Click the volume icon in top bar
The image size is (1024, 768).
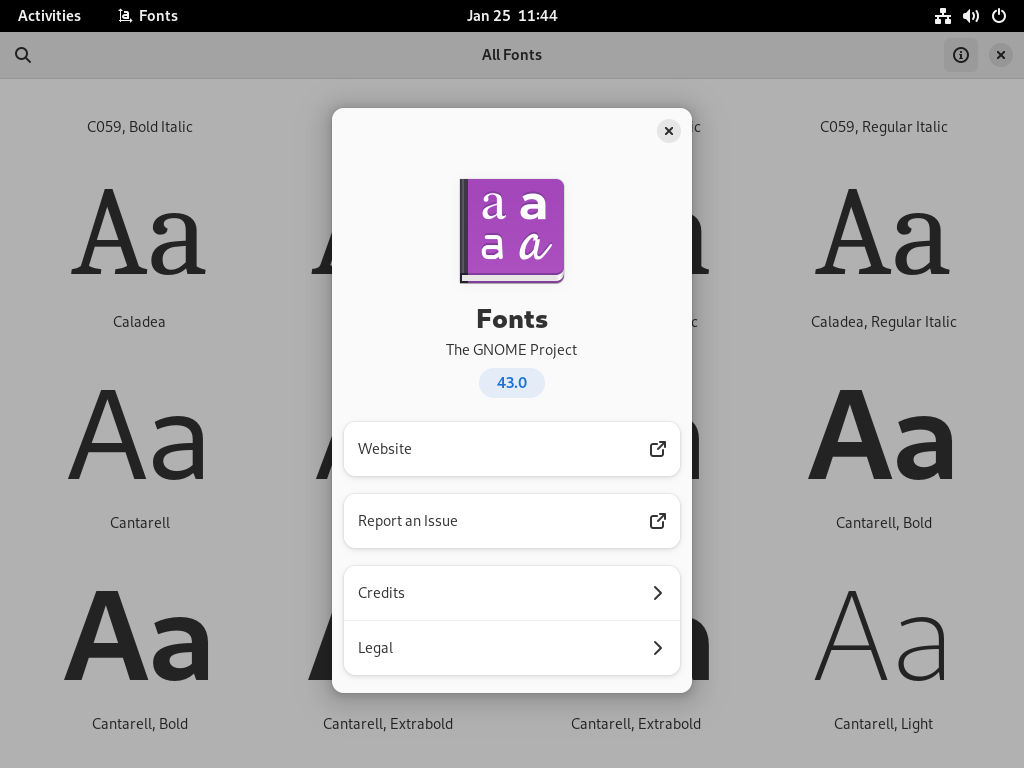(970, 16)
